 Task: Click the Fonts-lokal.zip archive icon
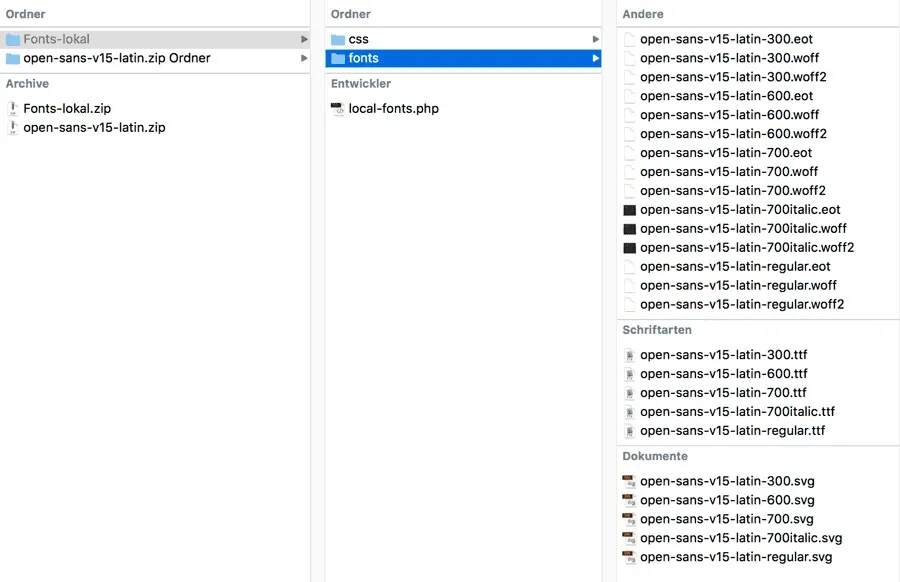[x=13, y=108]
